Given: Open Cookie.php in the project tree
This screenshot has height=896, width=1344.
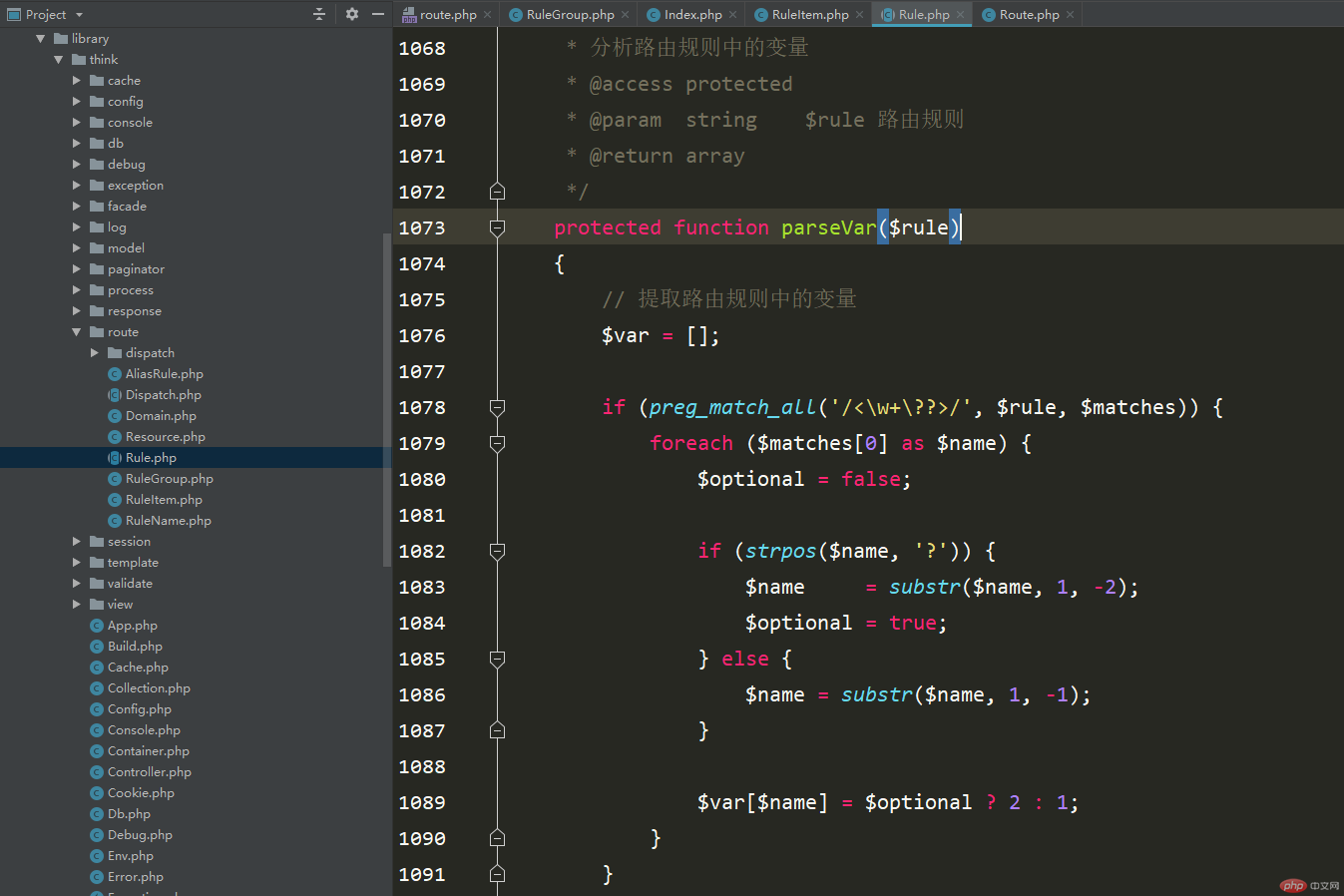Looking at the screenshot, I should pos(141,793).
